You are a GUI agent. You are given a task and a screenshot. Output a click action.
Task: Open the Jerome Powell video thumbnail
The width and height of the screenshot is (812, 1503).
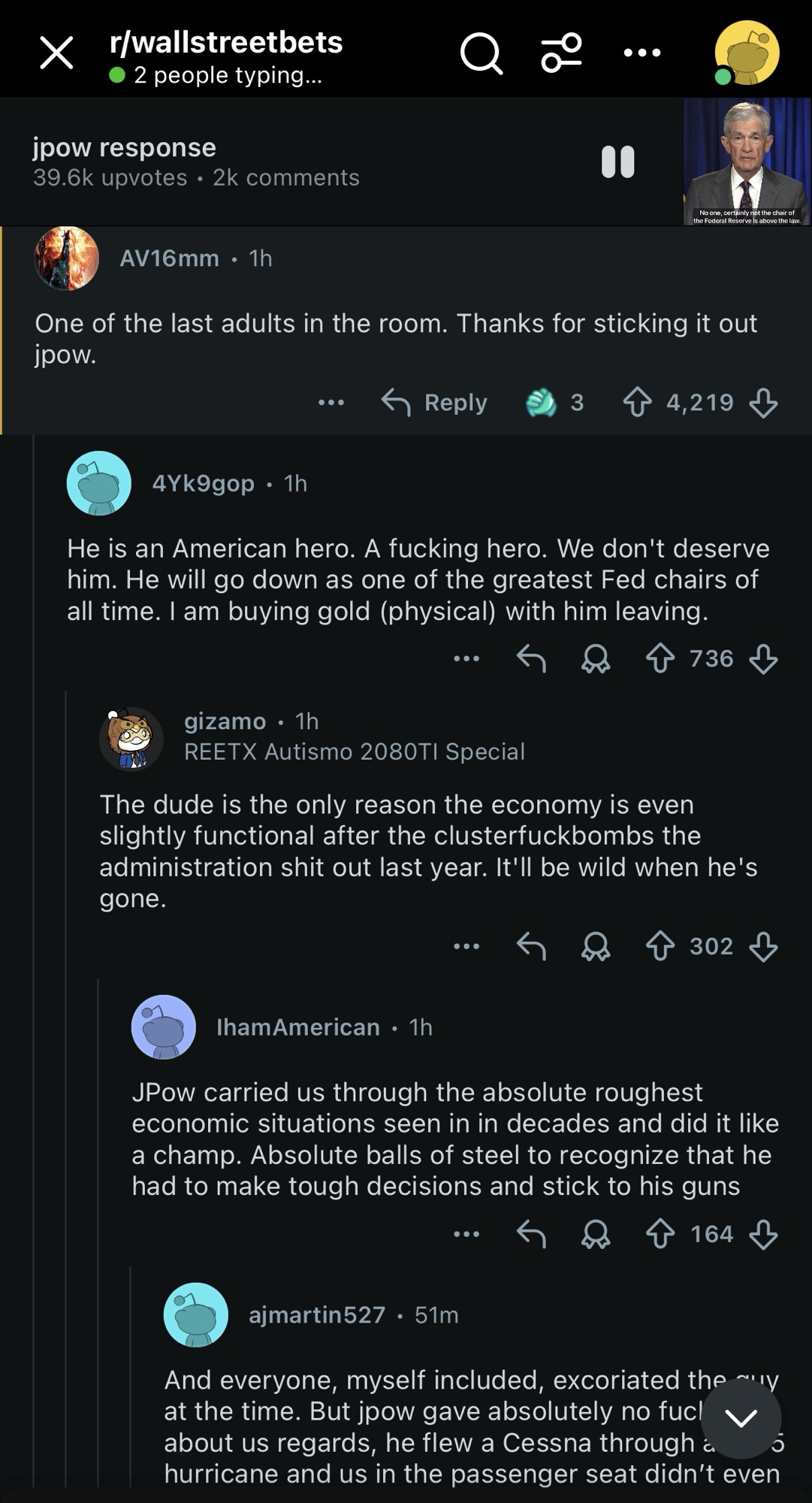pos(747,162)
